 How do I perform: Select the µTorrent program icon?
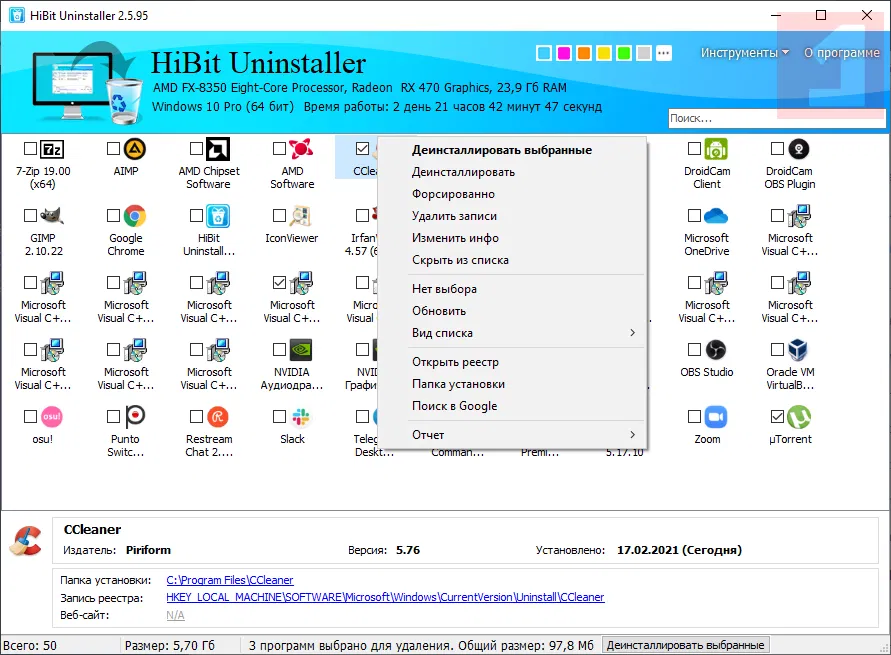coord(799,417)
